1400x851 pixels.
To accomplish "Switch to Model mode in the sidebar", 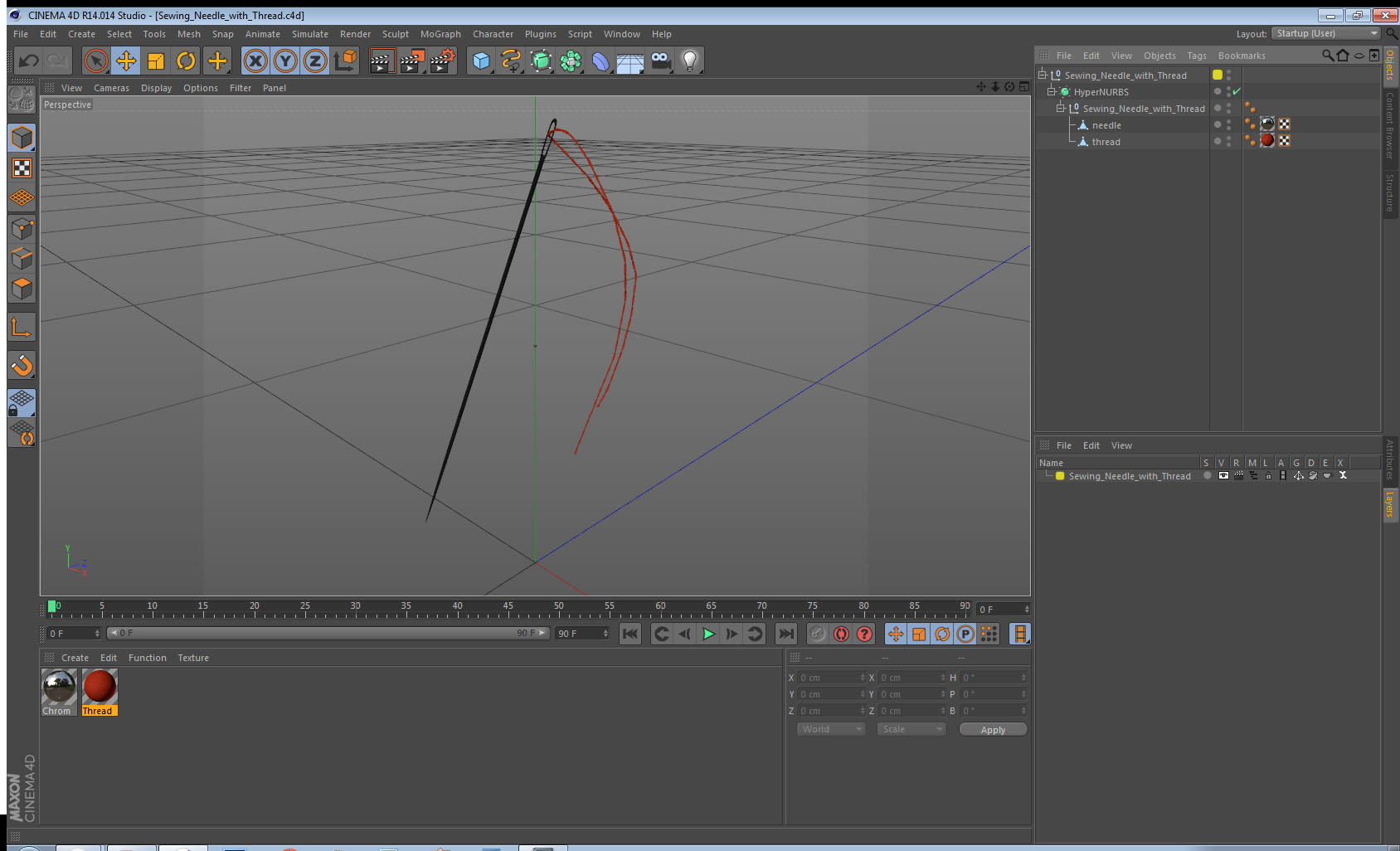I will click(22, 138).
